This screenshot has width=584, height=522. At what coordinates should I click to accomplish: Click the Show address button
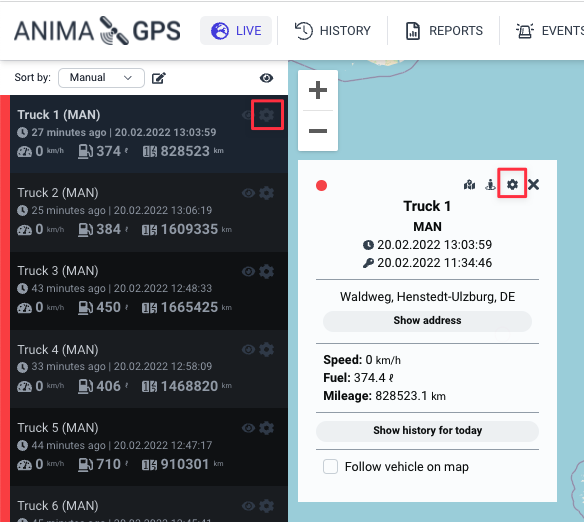pos(427,321)
